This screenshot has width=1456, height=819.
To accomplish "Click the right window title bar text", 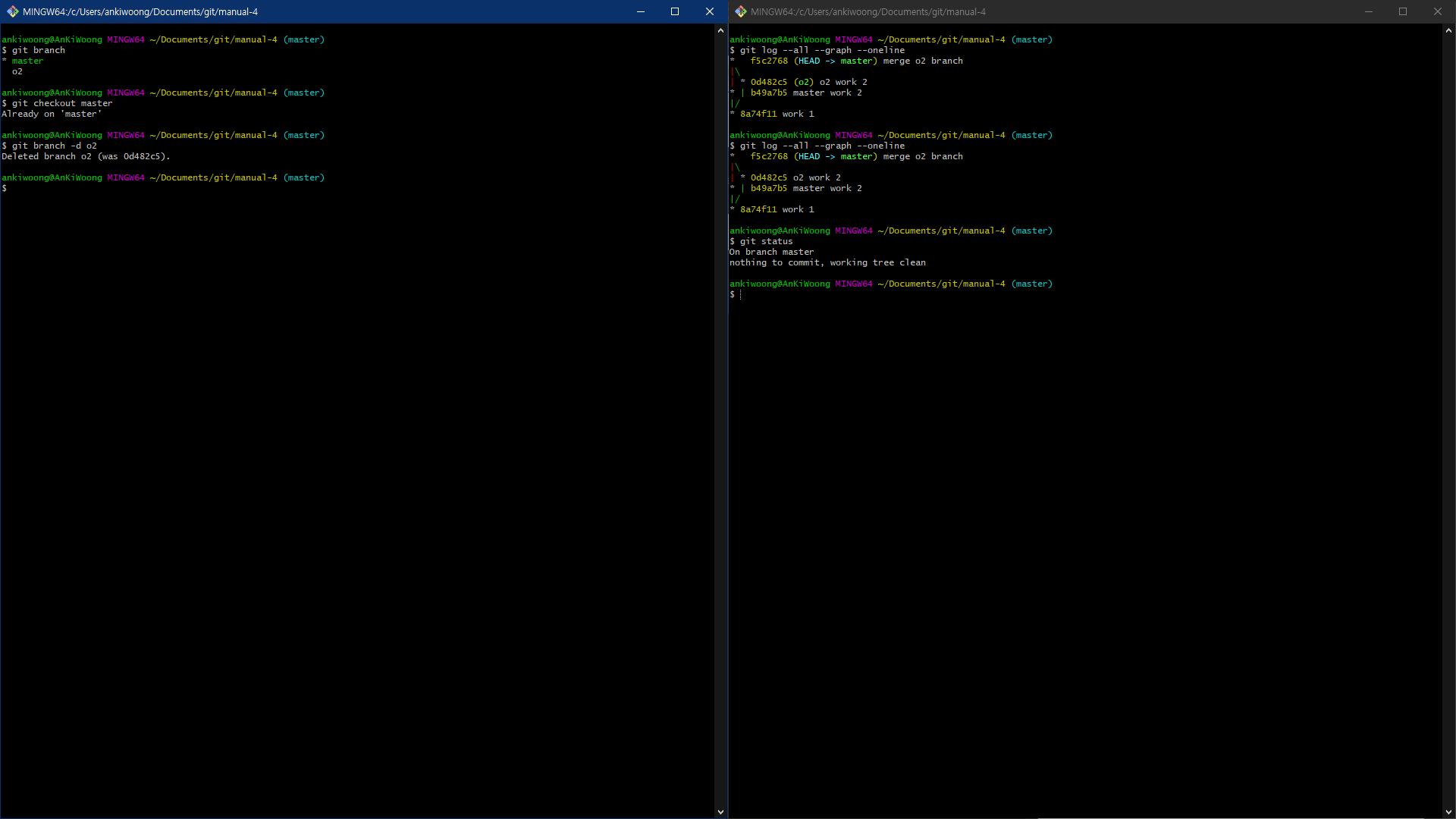I will tap(868, 11).
